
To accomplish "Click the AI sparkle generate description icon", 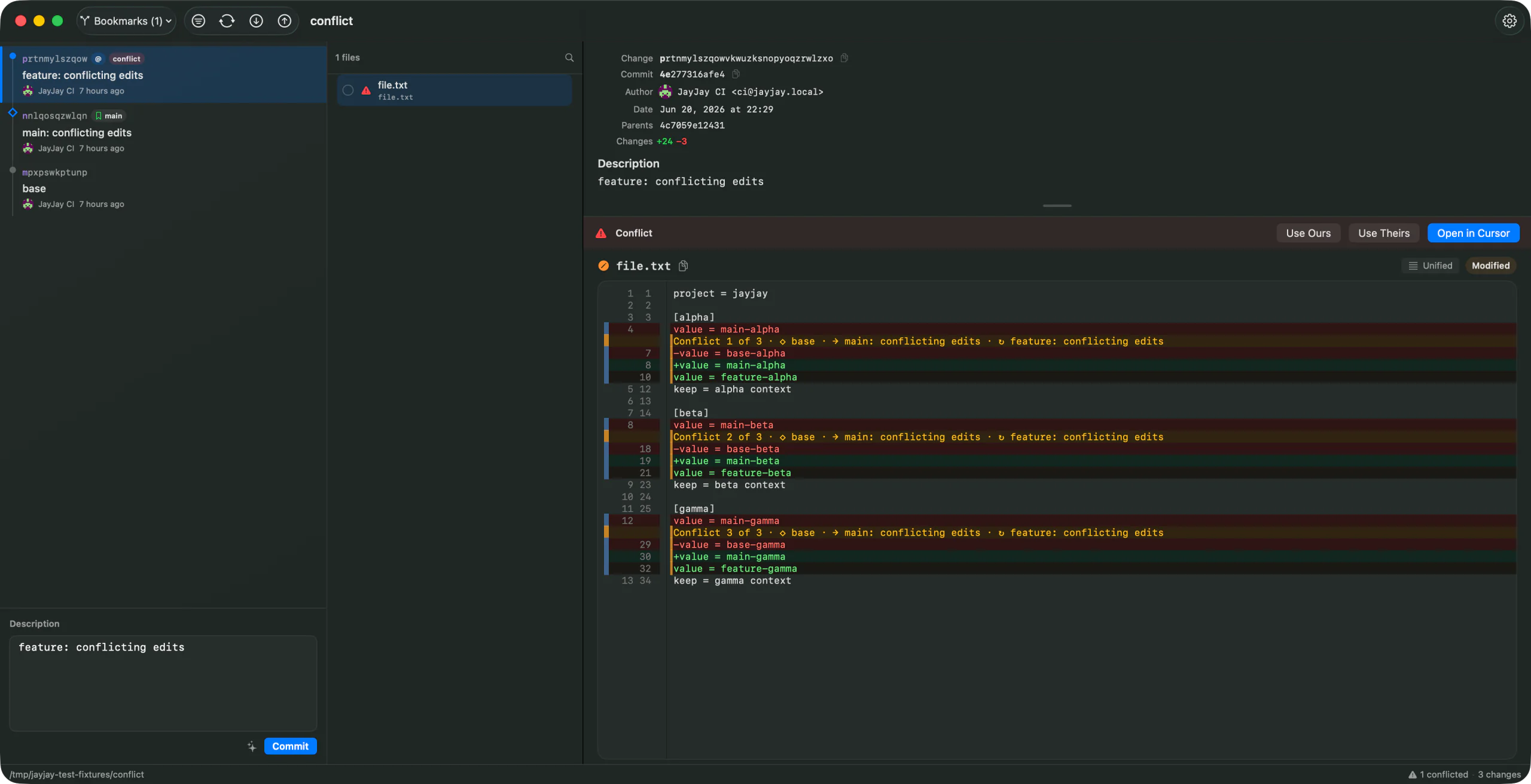I will click(x=252, y=746).
